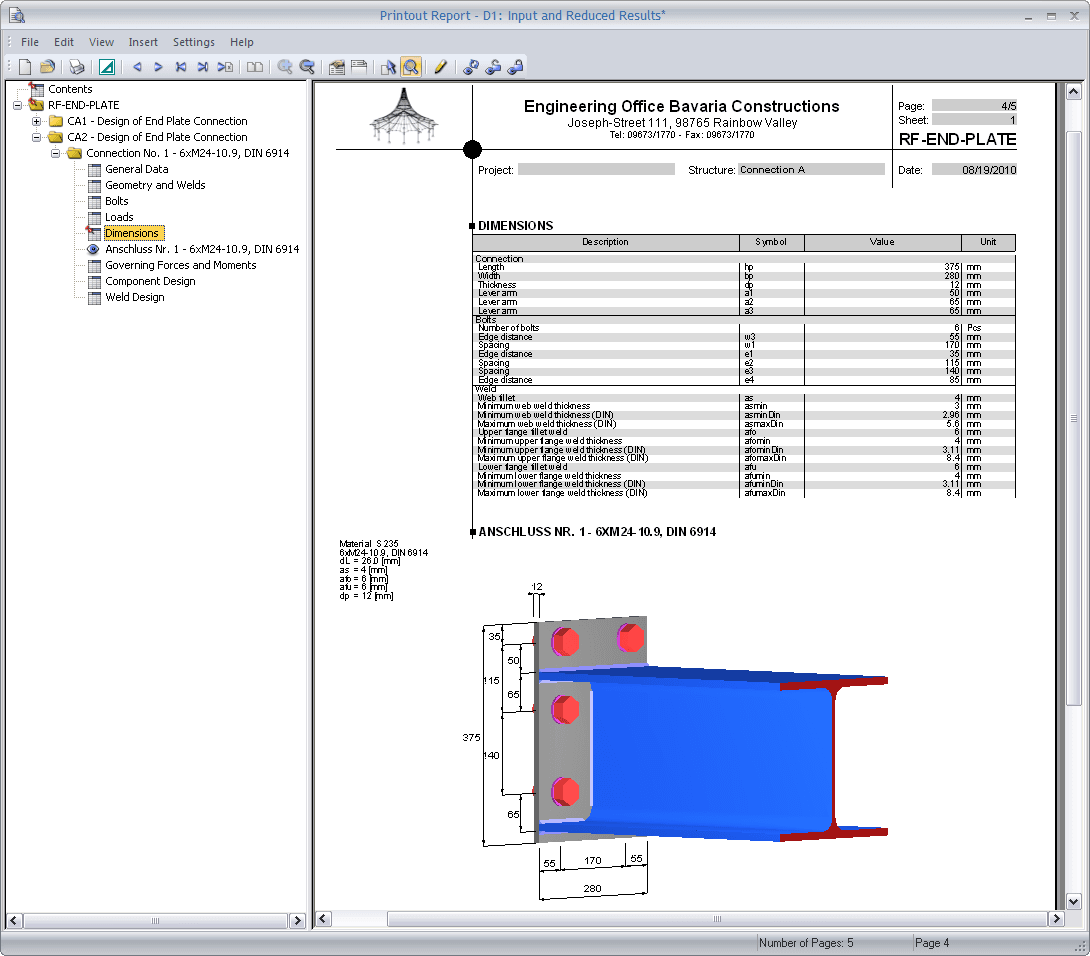
Task: Open the Insert menu
Action: (143, 42)
